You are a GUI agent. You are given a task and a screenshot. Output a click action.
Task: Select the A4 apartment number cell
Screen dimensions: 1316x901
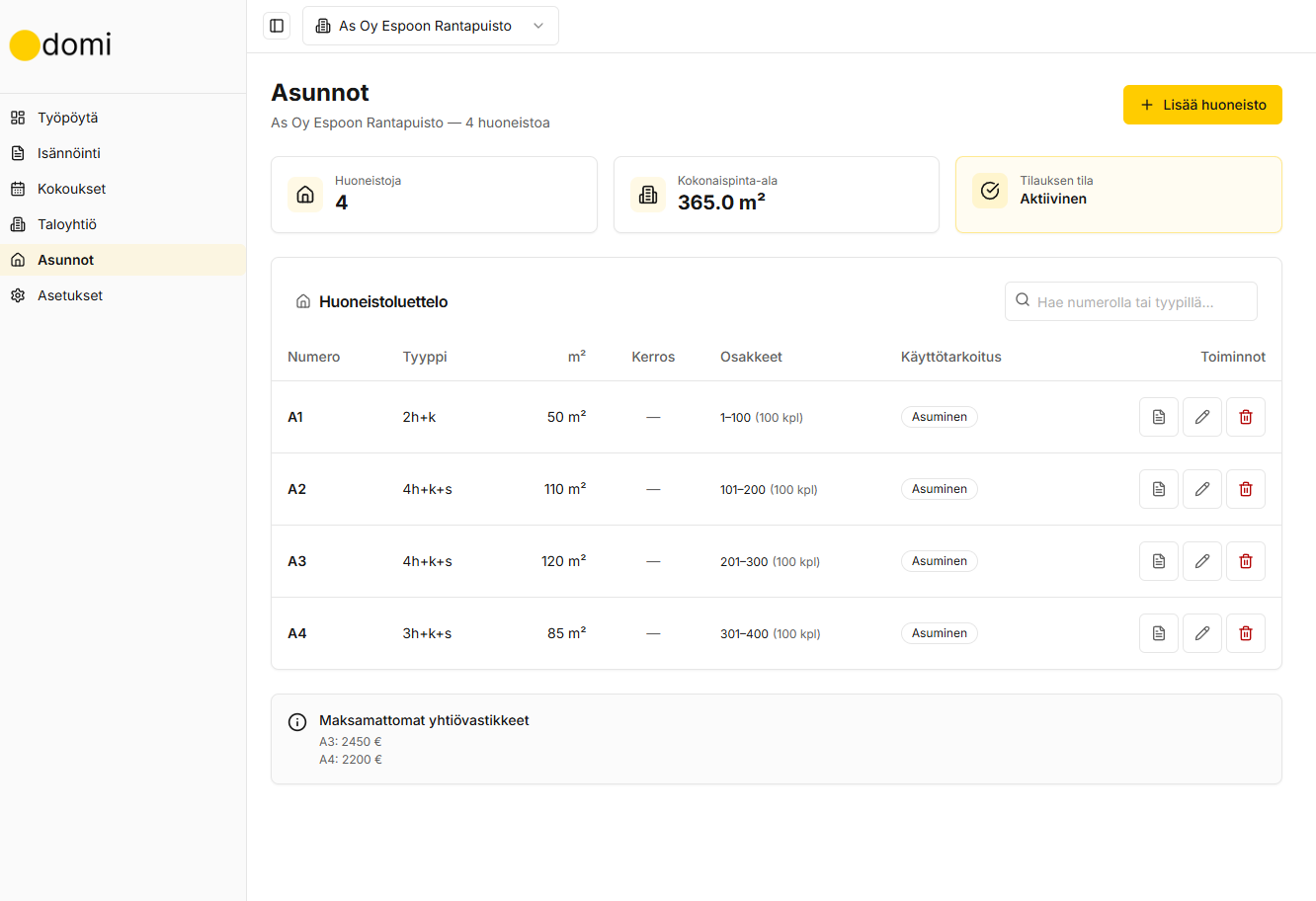pyautogui.click(x=296, y=633)
